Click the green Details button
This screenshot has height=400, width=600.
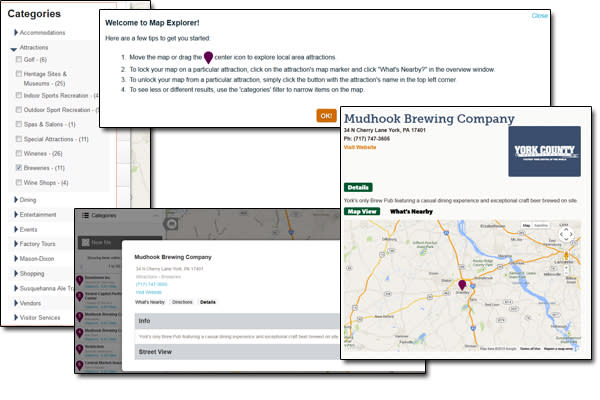coord(358,187)
